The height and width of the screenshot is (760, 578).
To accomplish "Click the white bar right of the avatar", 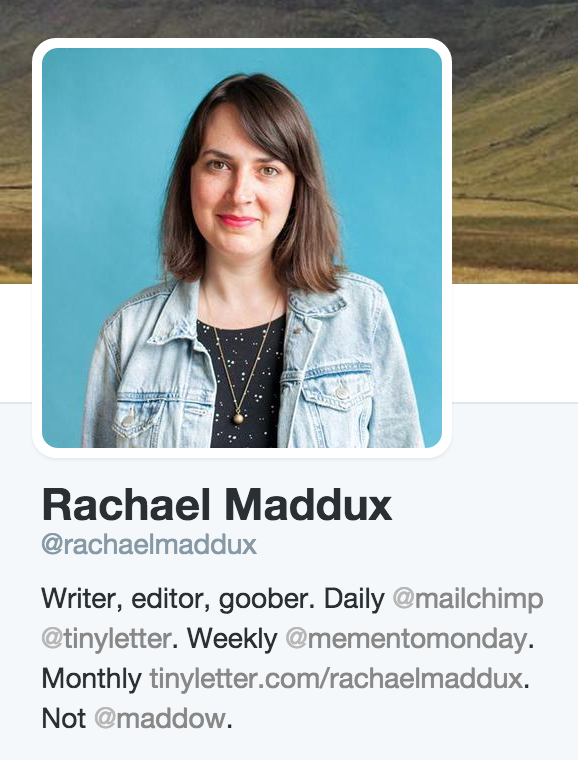I will pyautogui.click(x=515, y=343).
